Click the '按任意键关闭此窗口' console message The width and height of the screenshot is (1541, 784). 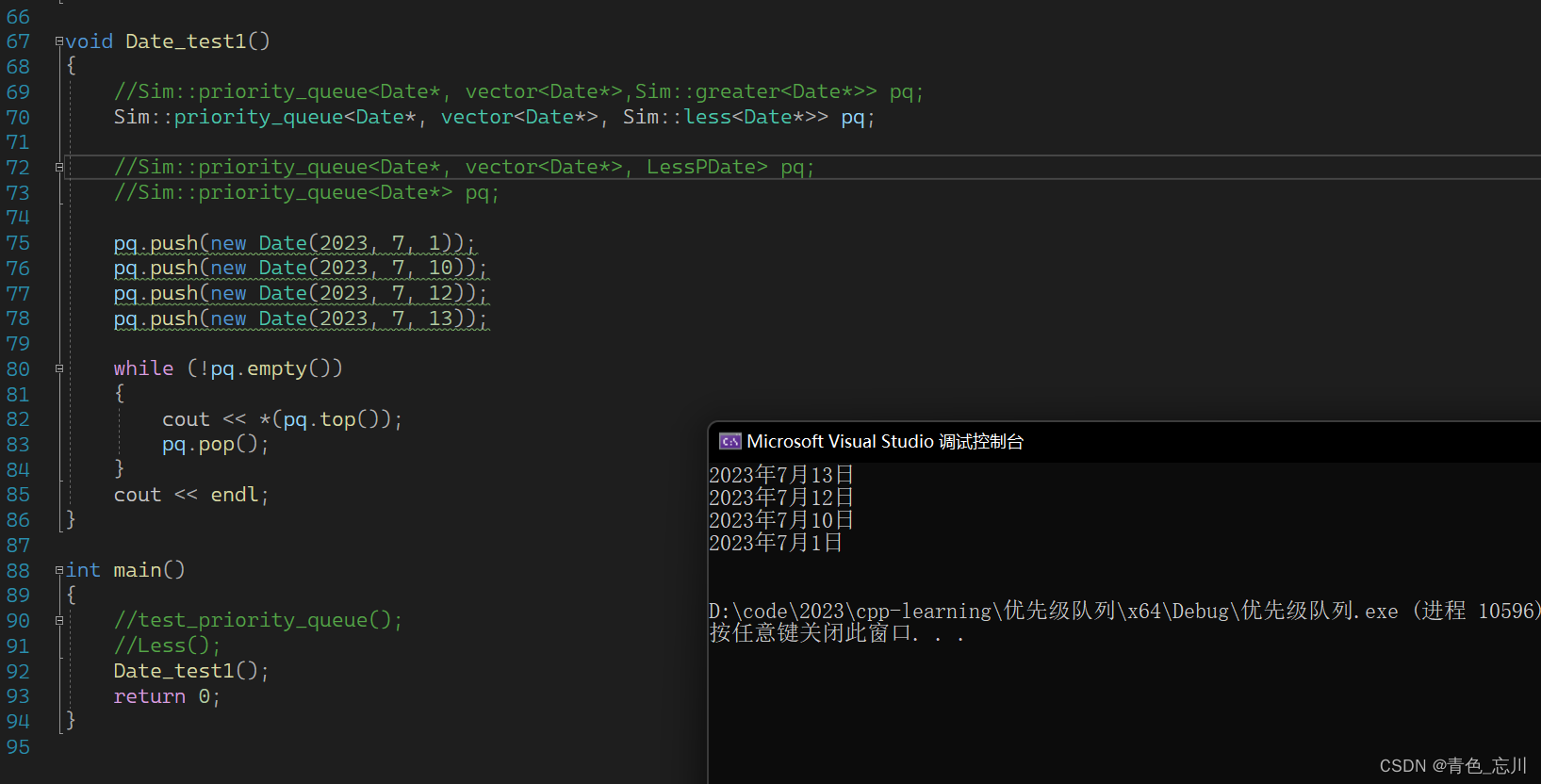coord(837,633)
